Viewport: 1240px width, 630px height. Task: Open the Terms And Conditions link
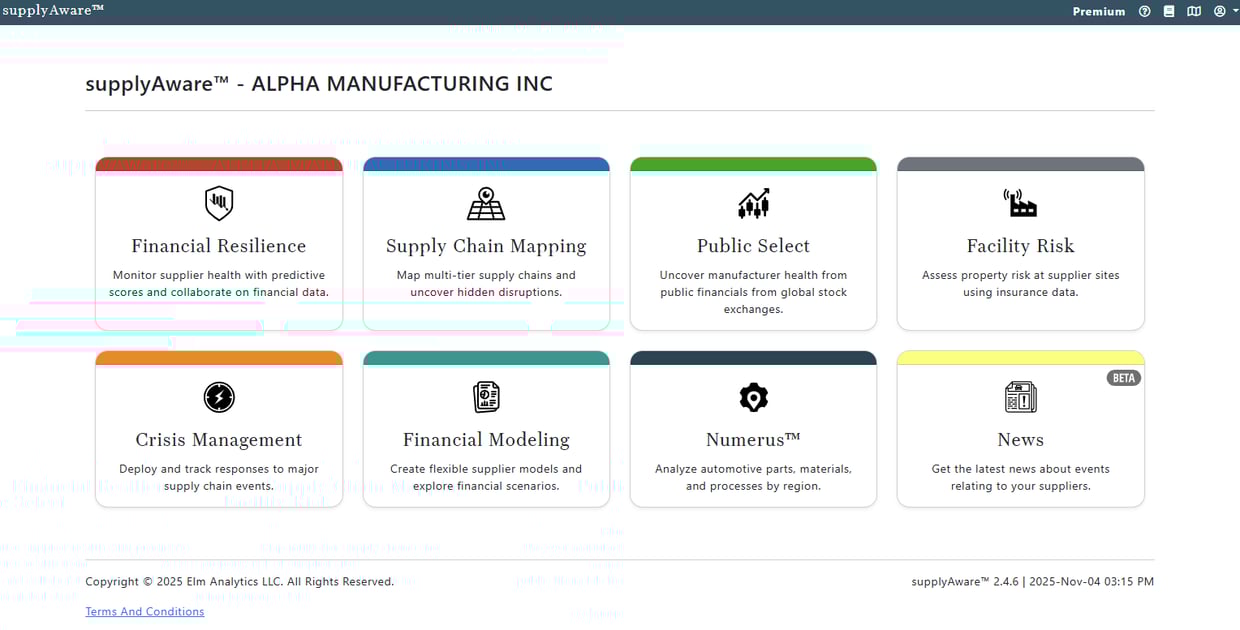pos(144,611)
